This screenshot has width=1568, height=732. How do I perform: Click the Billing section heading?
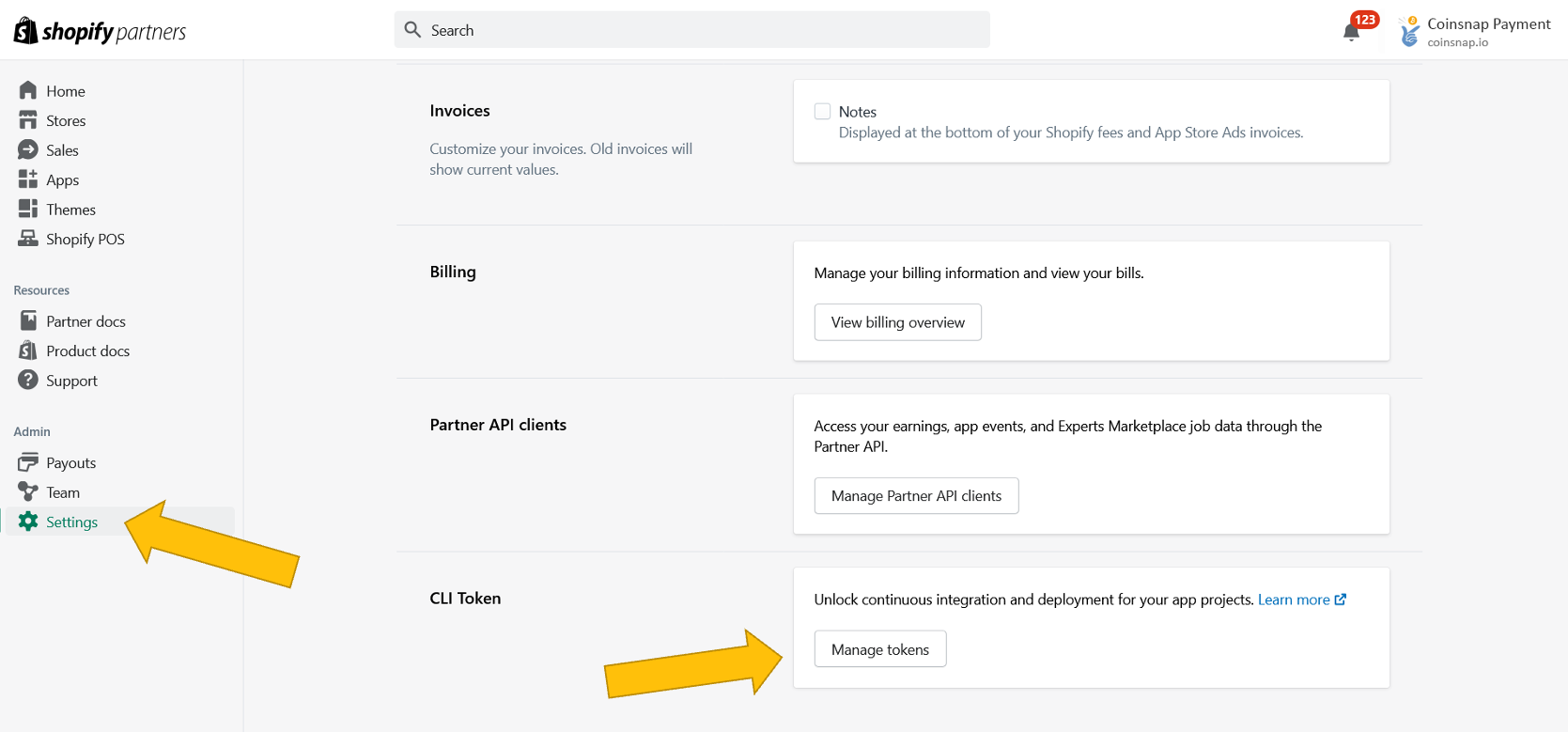pos(453,272)
